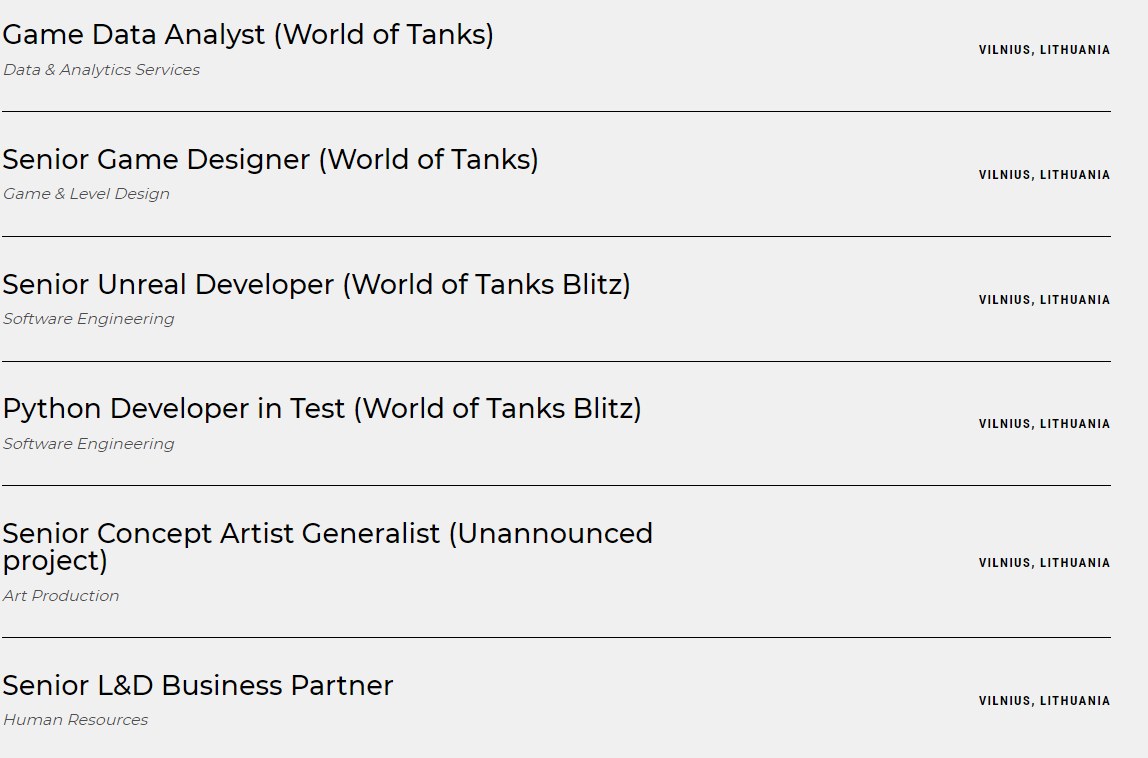Open the Game Data Analyst job listing

point(248,35)
